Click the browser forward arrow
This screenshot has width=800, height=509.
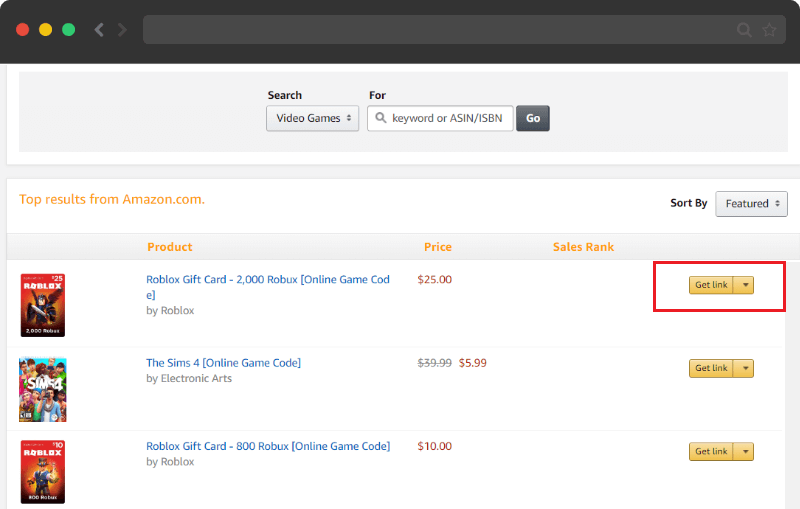point(122,30)
